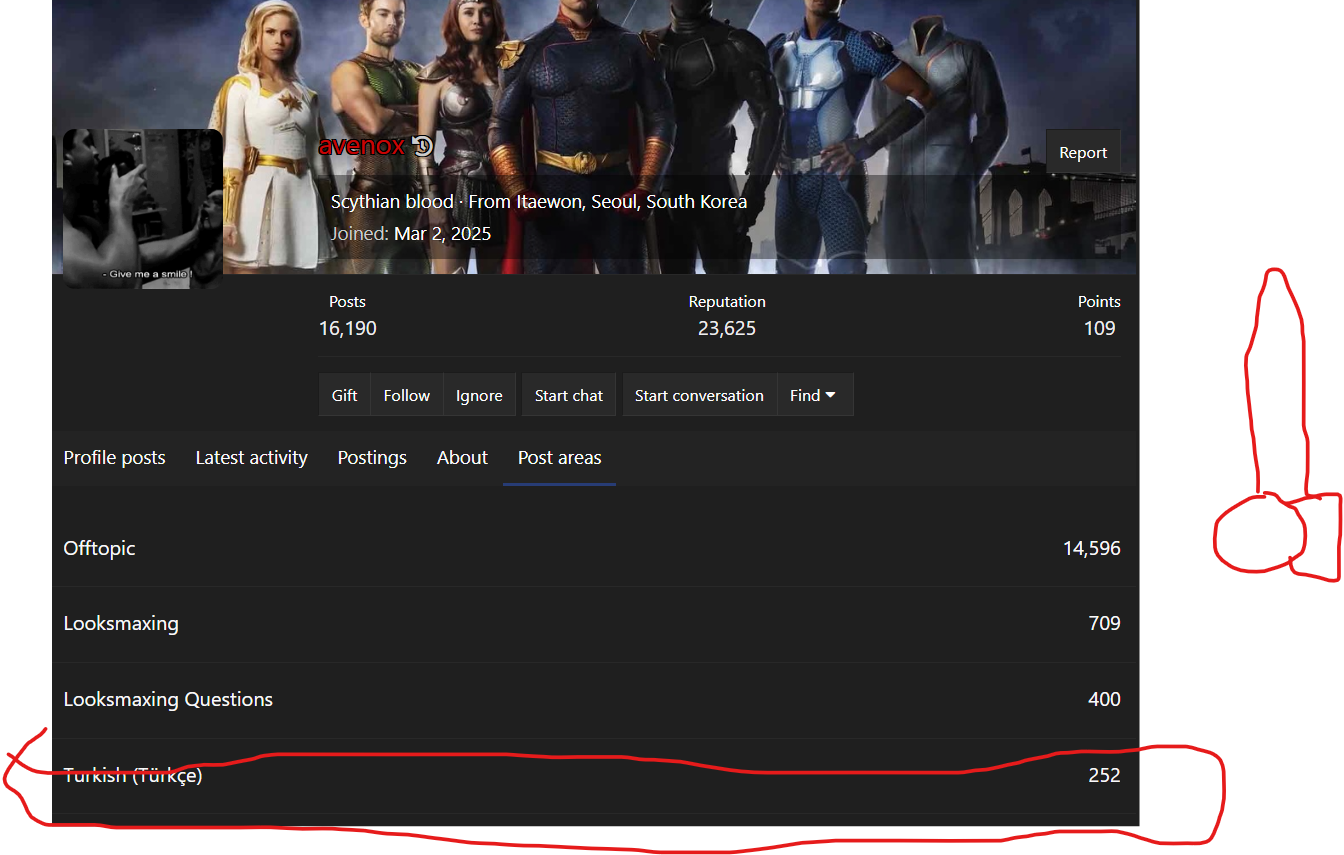
Task: Open the Turkish (Türkçe) post area
Action: point(596,776)
